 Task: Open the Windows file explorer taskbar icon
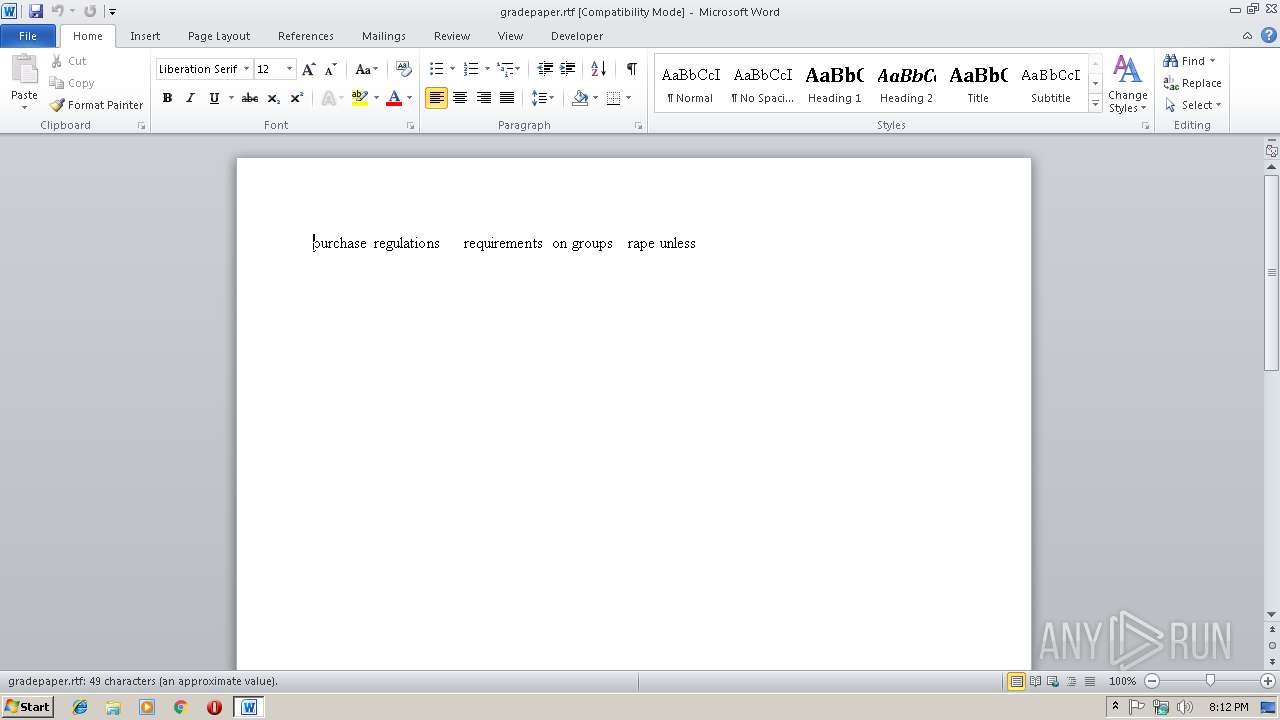point(113,707)
